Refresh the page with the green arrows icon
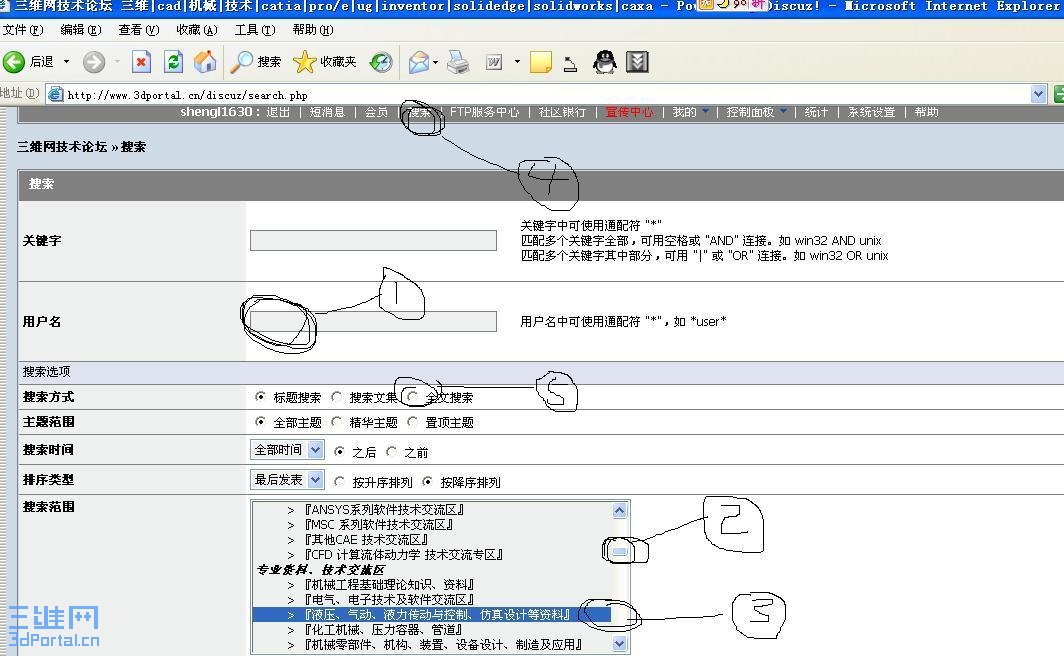Image resolution: width=1064 pixels, height=656 pixels. 174,62
